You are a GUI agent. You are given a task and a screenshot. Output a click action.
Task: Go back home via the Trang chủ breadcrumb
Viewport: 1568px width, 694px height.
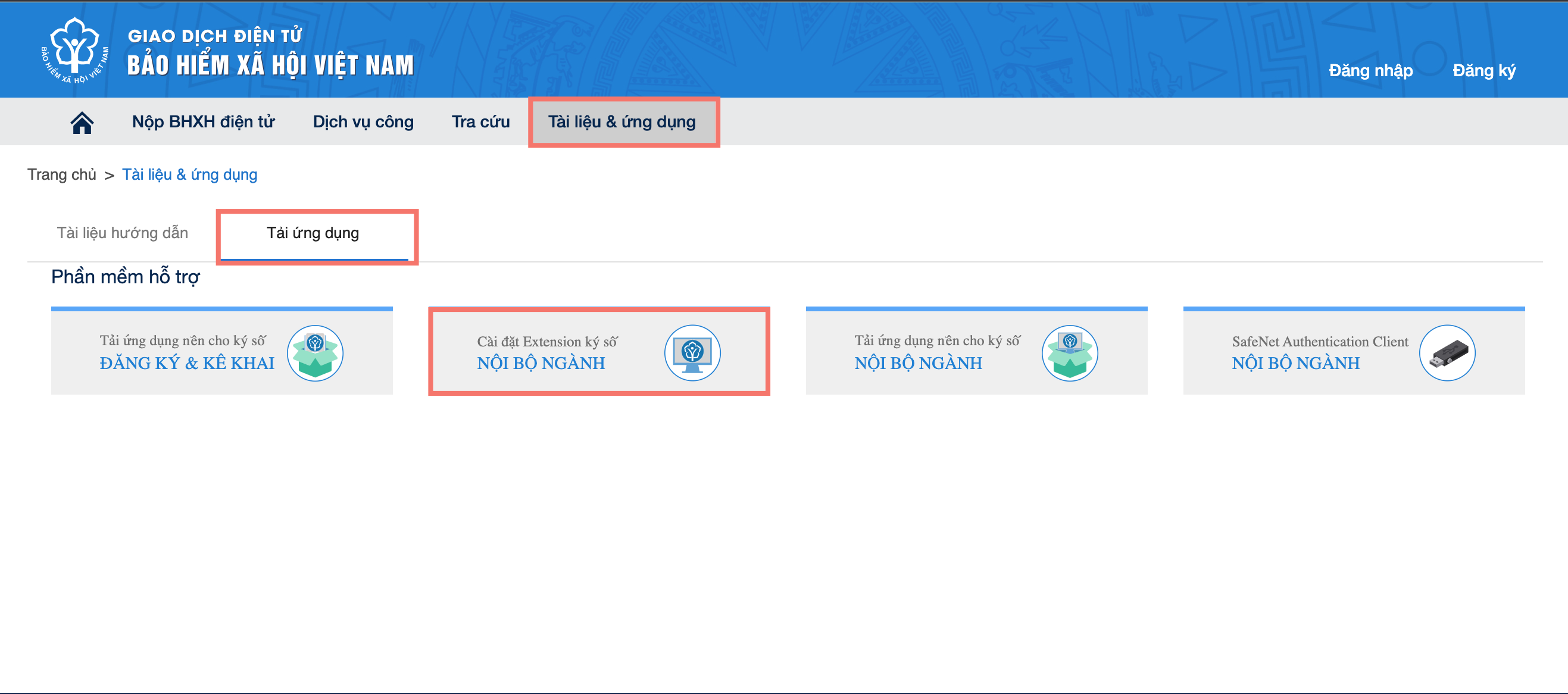61,175
